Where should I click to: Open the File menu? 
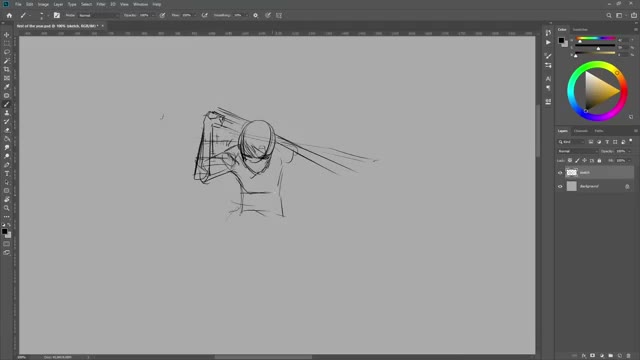click(x=18, y=4)
